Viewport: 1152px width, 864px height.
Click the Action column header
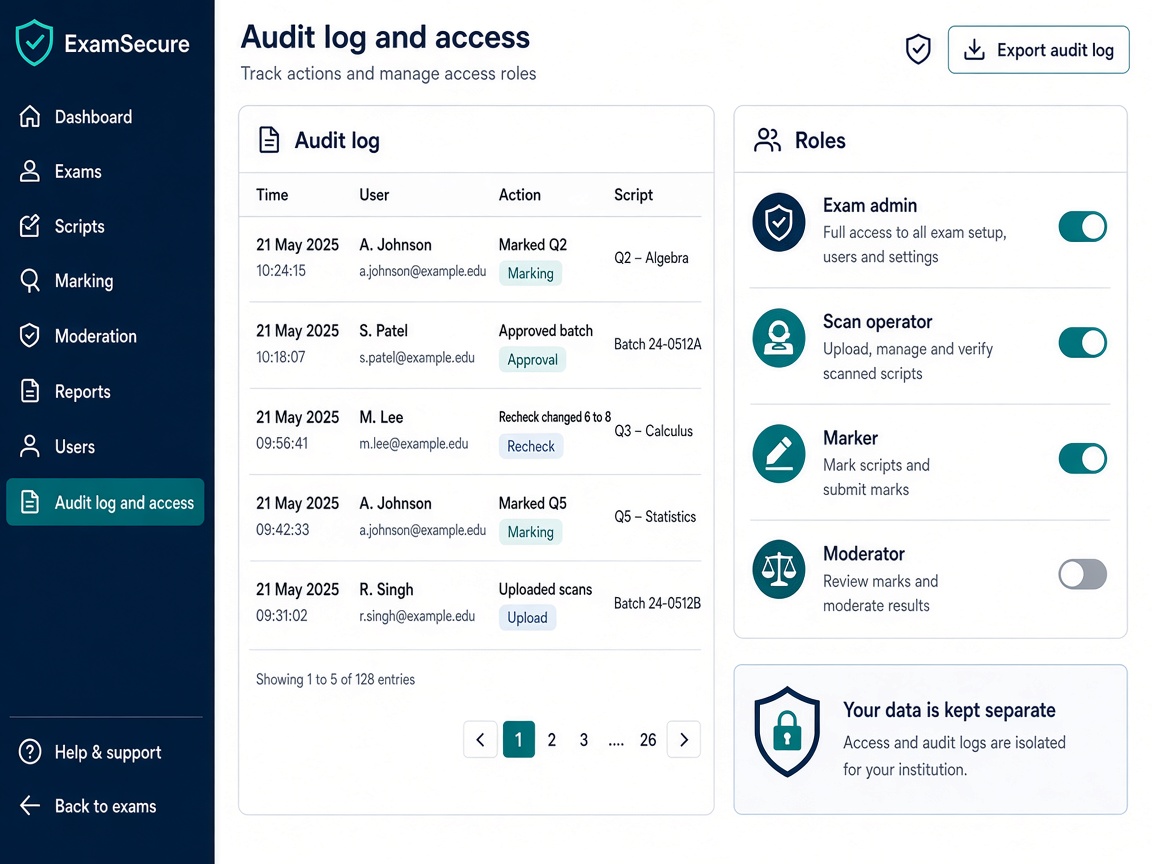[x=519, y=195]
